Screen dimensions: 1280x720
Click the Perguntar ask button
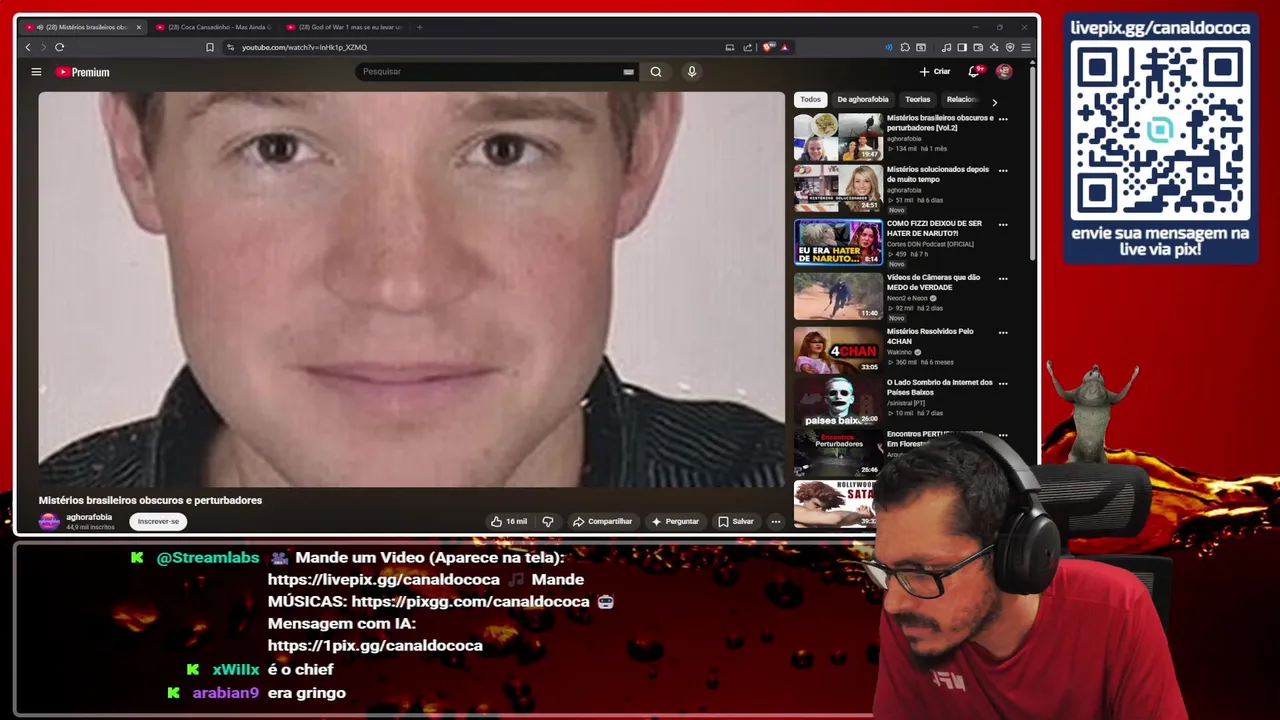(x=675, y=521)
